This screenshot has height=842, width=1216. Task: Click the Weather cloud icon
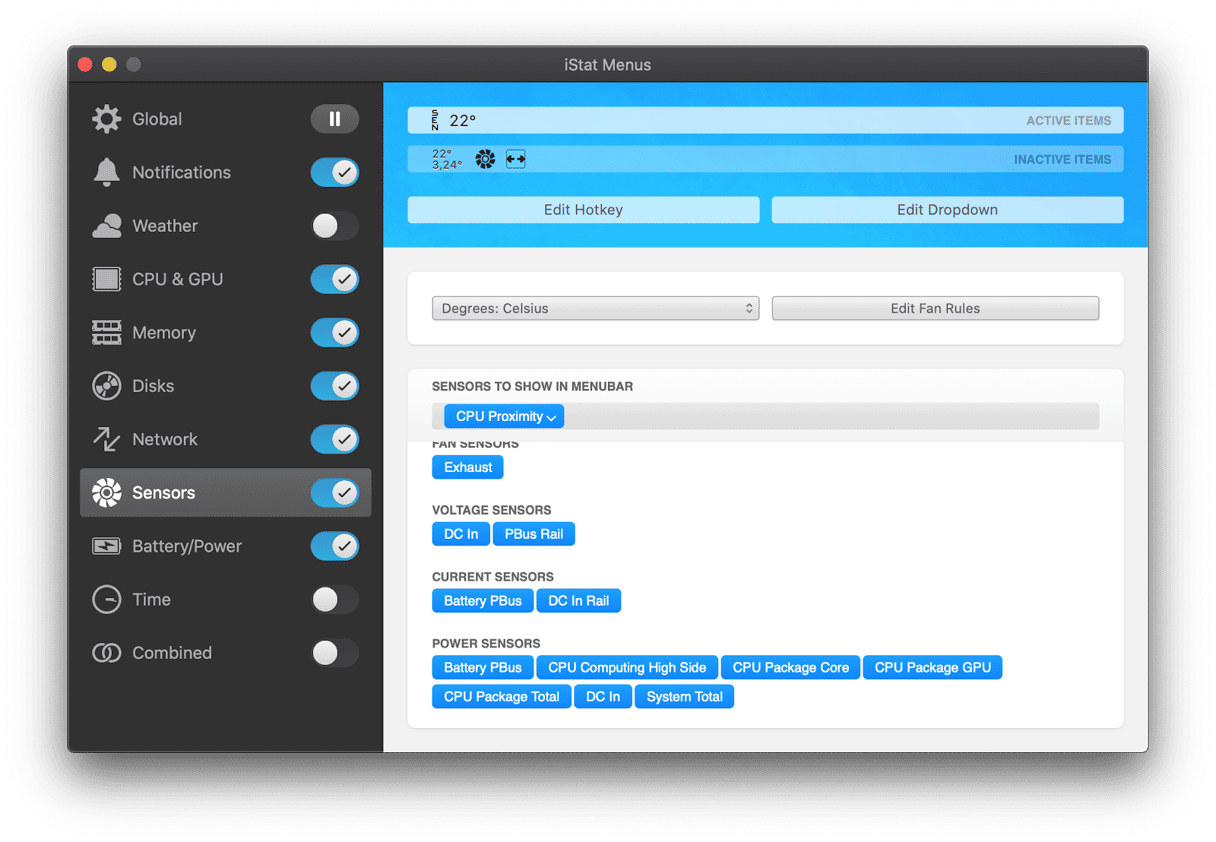click(106, 226)
